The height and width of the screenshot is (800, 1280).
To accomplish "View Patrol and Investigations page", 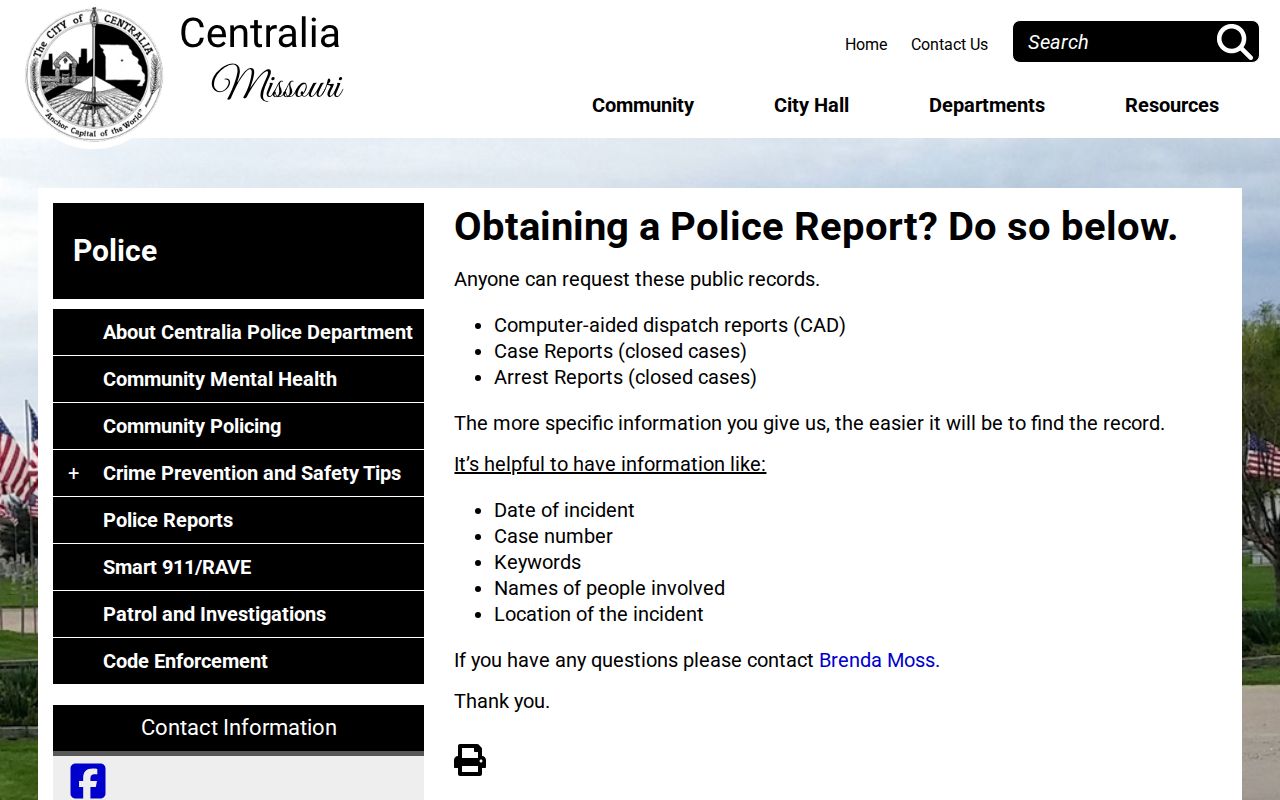I will click(x=238, y=614).
